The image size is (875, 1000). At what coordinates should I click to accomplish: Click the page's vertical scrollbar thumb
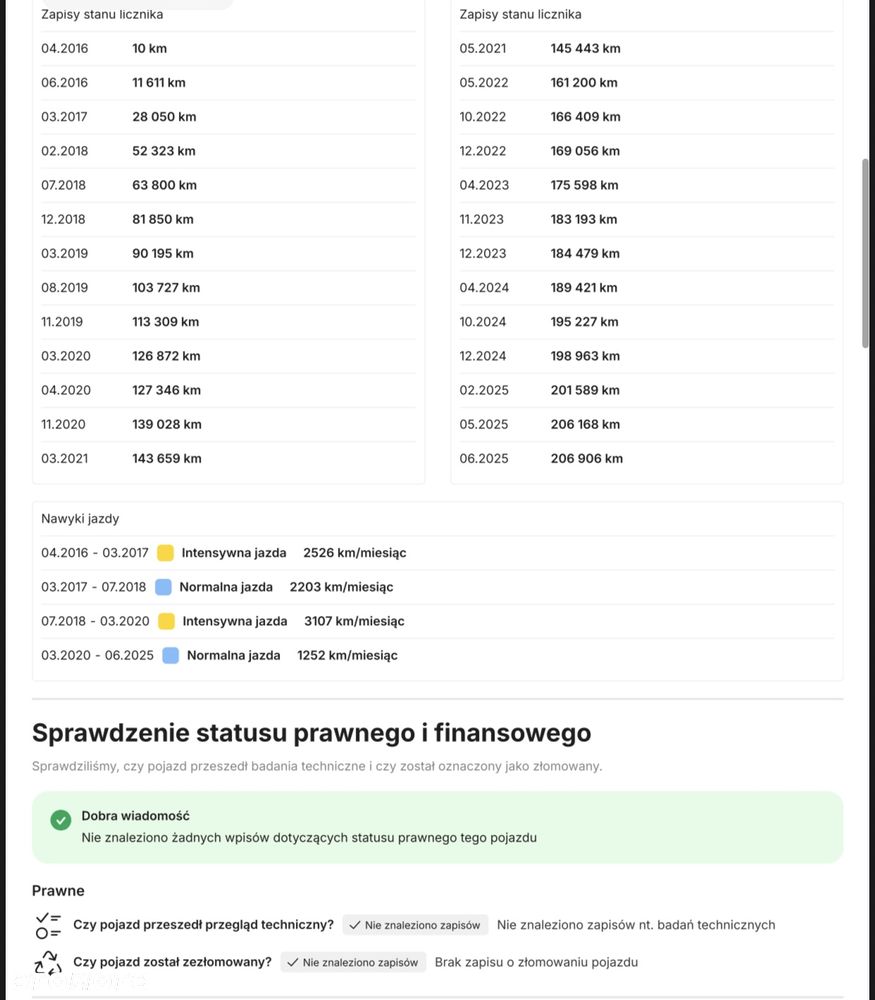[x=866, y=253]
